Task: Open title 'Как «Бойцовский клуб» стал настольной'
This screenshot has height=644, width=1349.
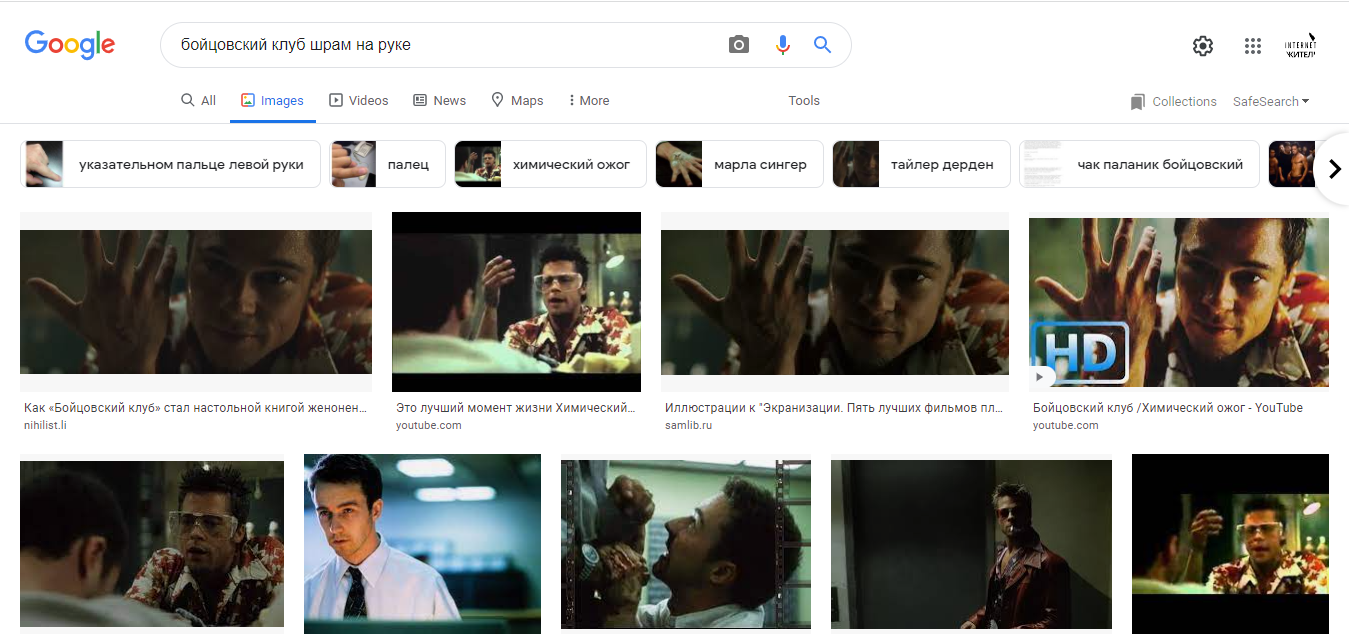Action: (195, 408)
